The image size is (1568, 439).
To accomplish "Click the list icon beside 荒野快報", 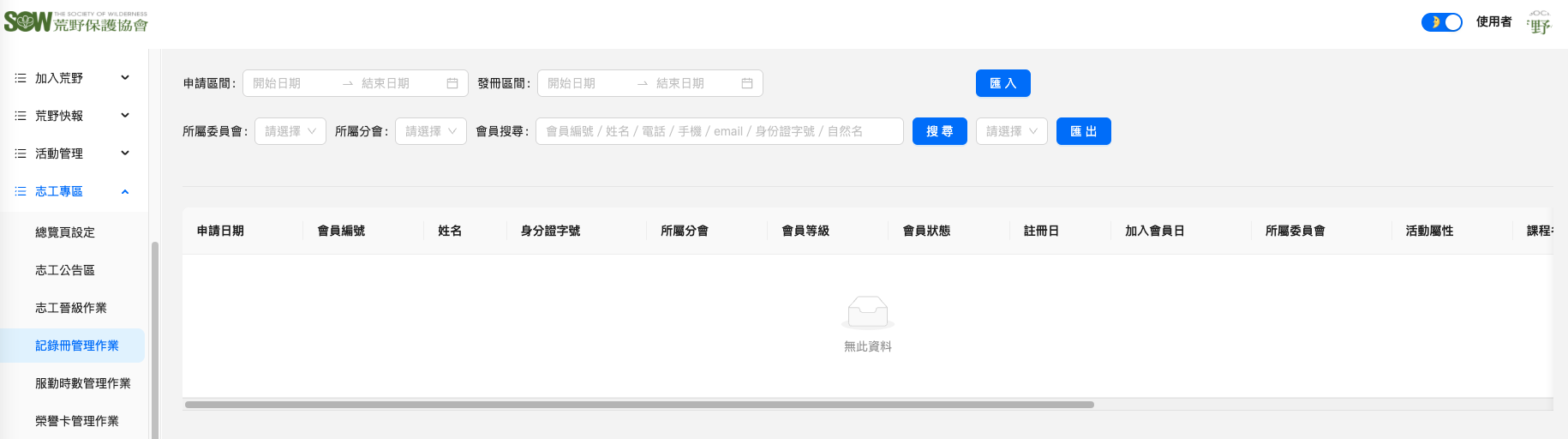I will point(21,116).
